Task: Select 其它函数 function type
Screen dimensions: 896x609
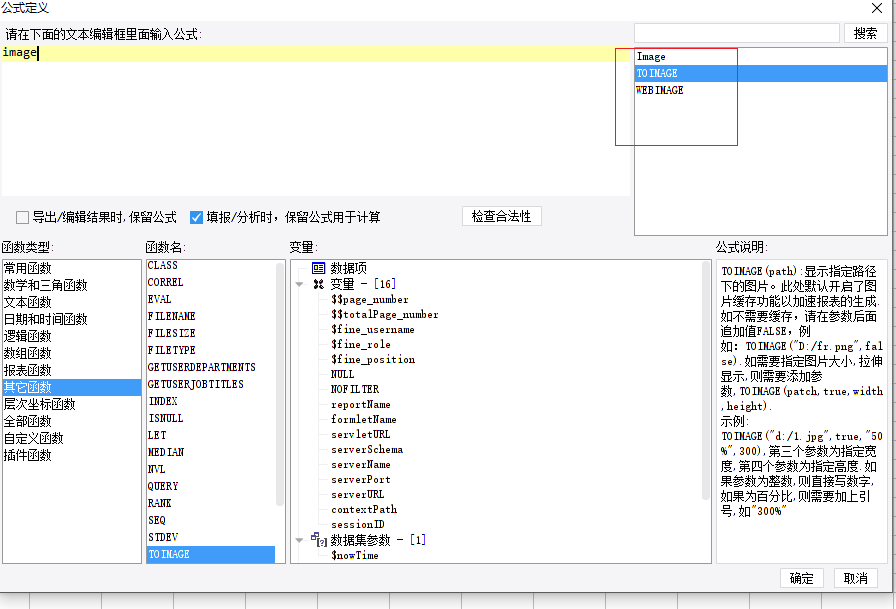Action: click(x=72, y=387)
